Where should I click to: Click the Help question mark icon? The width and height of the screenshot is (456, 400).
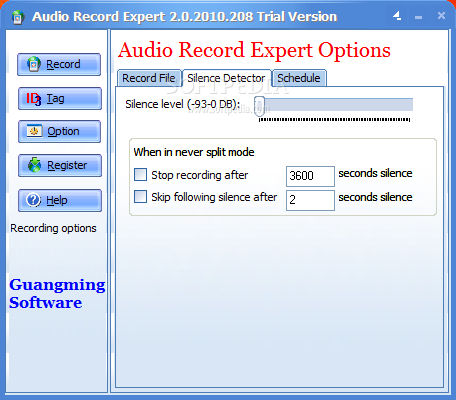click(34, 200)
